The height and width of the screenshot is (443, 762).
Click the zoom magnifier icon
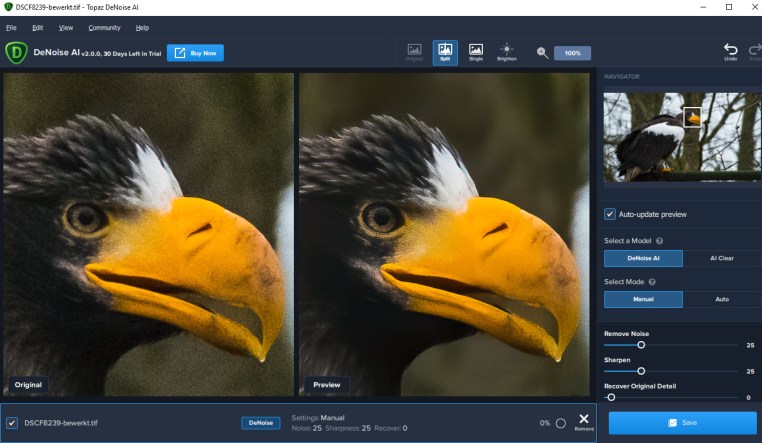point(542,53)
